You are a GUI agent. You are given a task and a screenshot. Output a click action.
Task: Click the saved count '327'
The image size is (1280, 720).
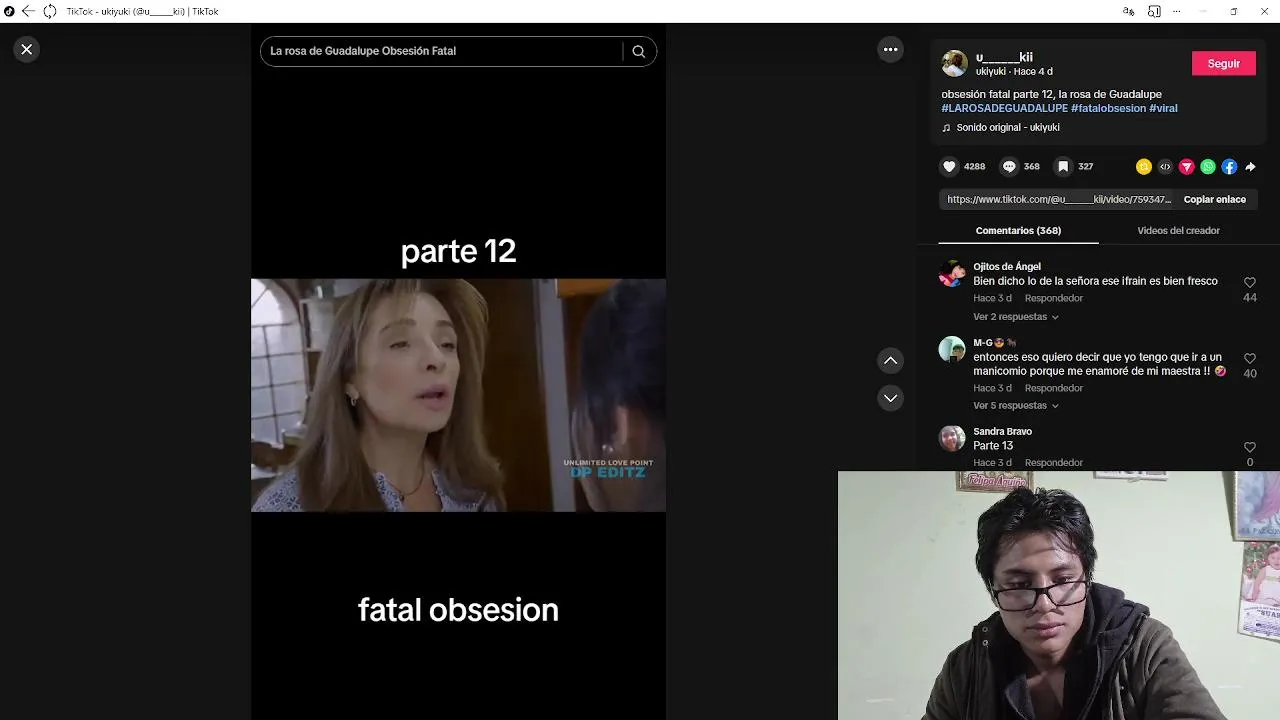[x=1085, y=167]
